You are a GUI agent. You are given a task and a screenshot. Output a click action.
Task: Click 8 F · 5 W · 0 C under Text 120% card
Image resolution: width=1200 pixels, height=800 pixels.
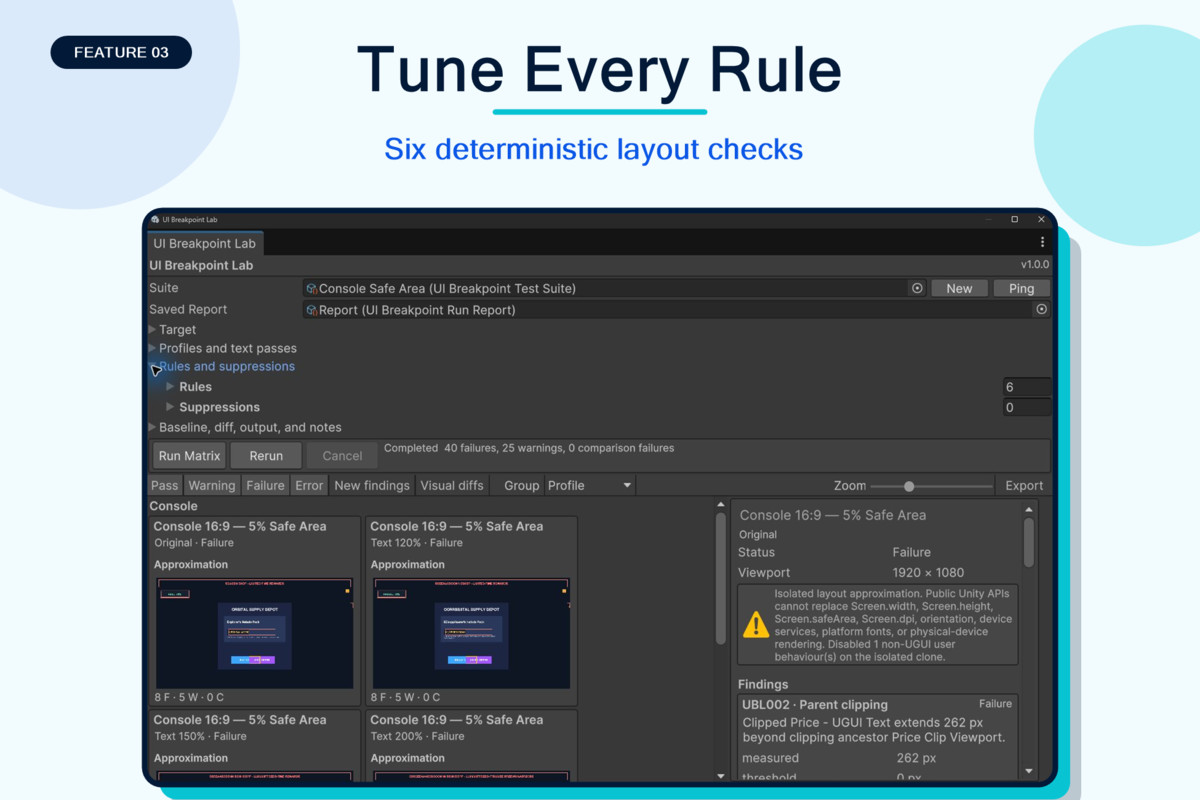click(406, 697)
